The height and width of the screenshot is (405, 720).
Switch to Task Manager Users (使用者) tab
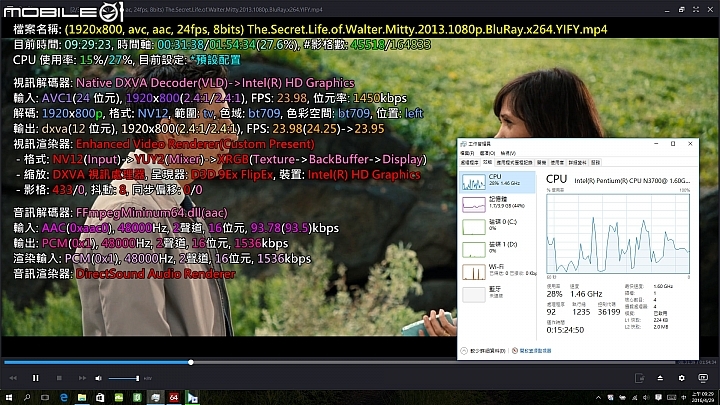tap(557, 163)
